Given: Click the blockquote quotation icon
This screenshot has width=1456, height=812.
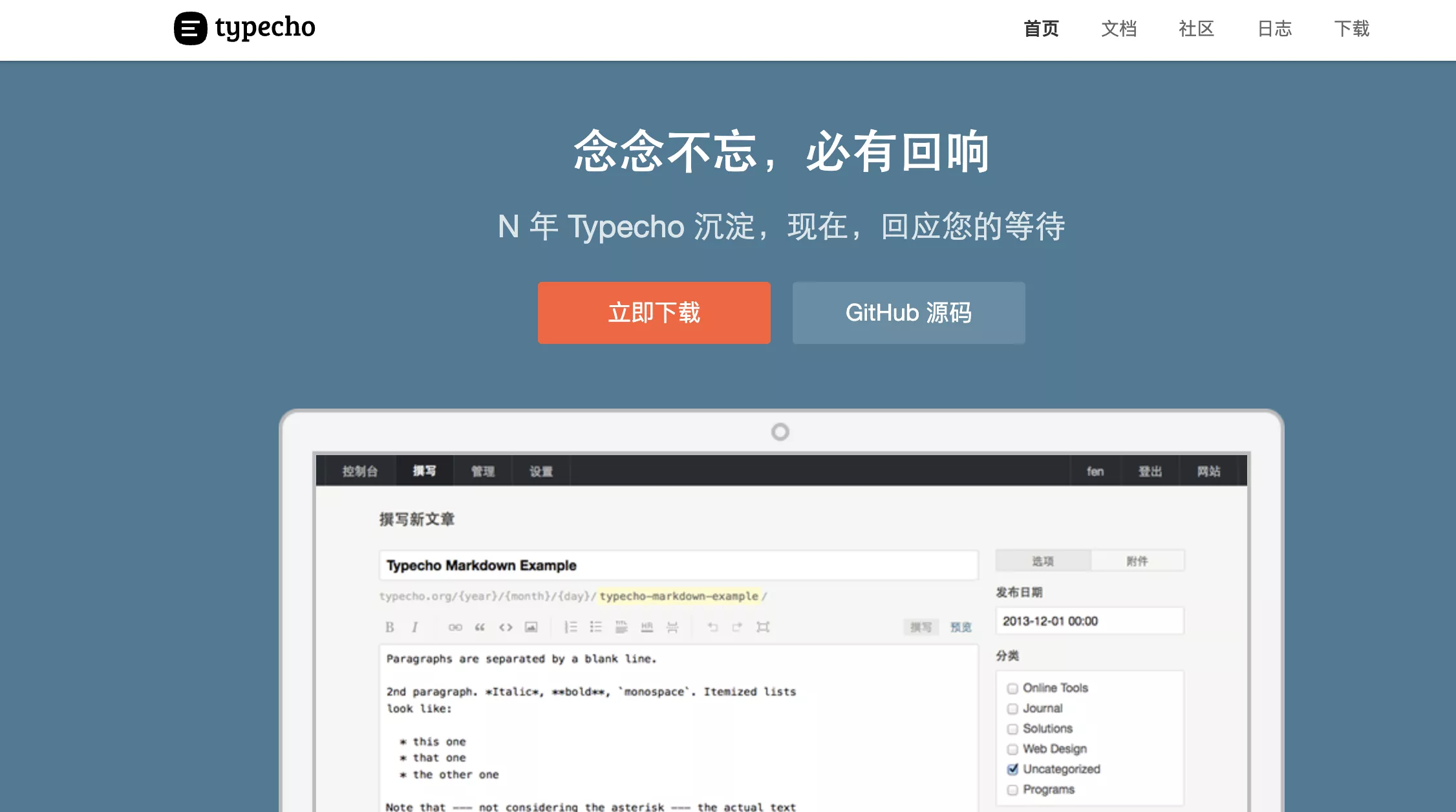Looking at the screenshot, I should [x=480, y=627].
